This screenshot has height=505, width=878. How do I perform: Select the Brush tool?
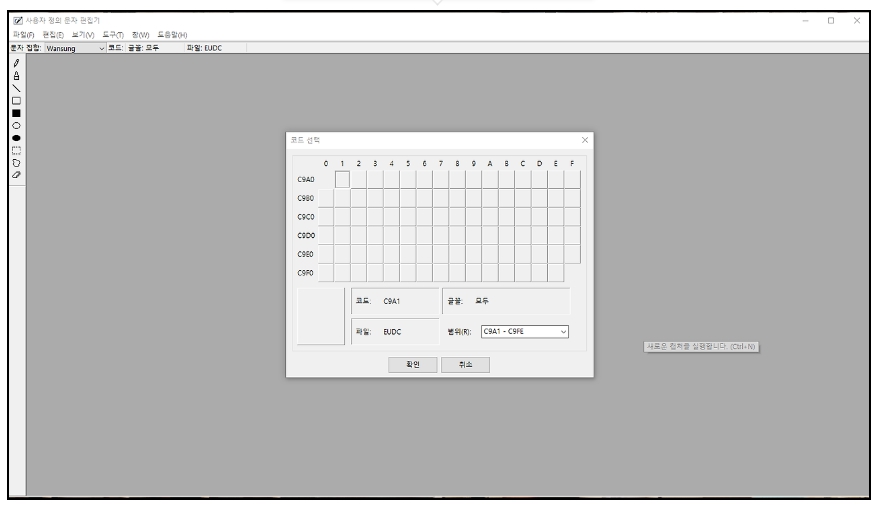(16, 76)
